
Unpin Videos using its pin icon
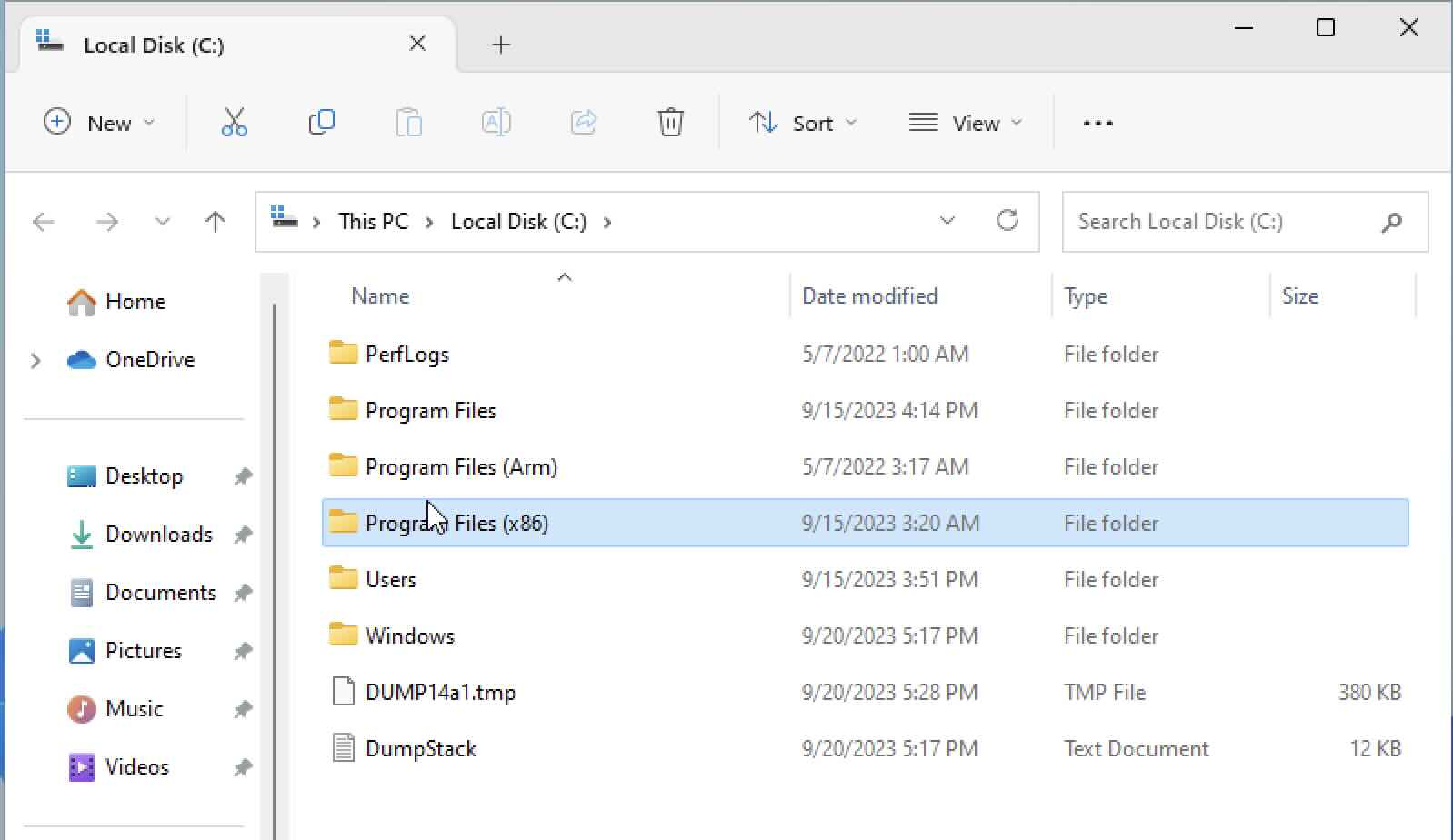point(242,767)
